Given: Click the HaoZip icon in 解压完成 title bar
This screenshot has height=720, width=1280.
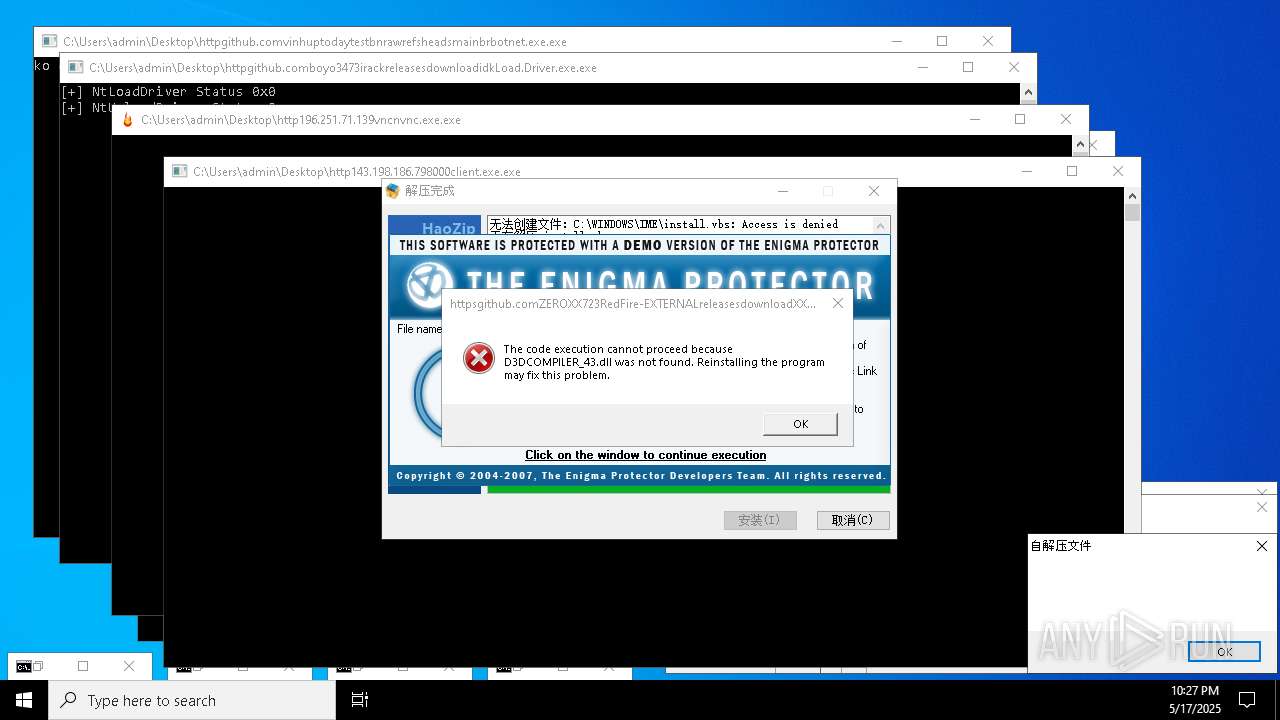Looking at the screenshot, I should [x=393, y=191].
